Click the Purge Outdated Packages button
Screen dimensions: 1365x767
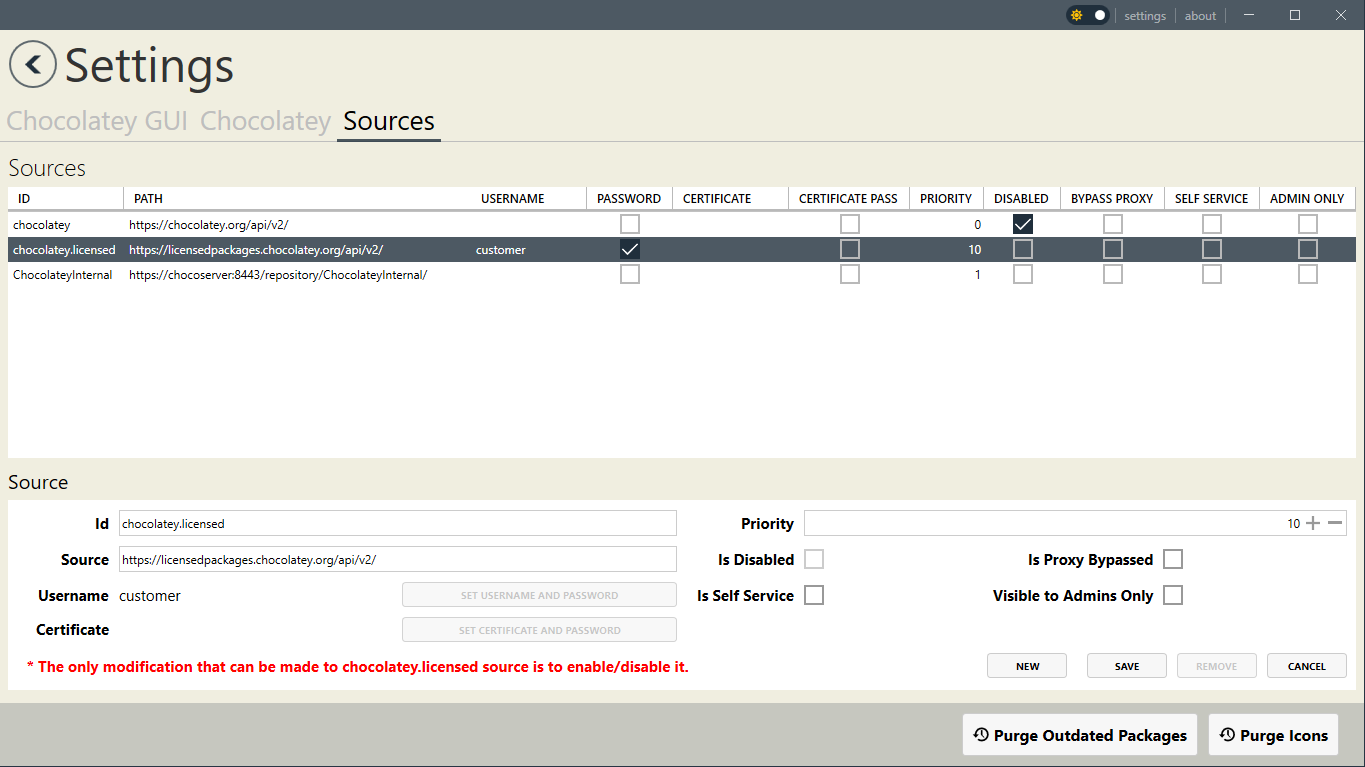point(1080,735)
